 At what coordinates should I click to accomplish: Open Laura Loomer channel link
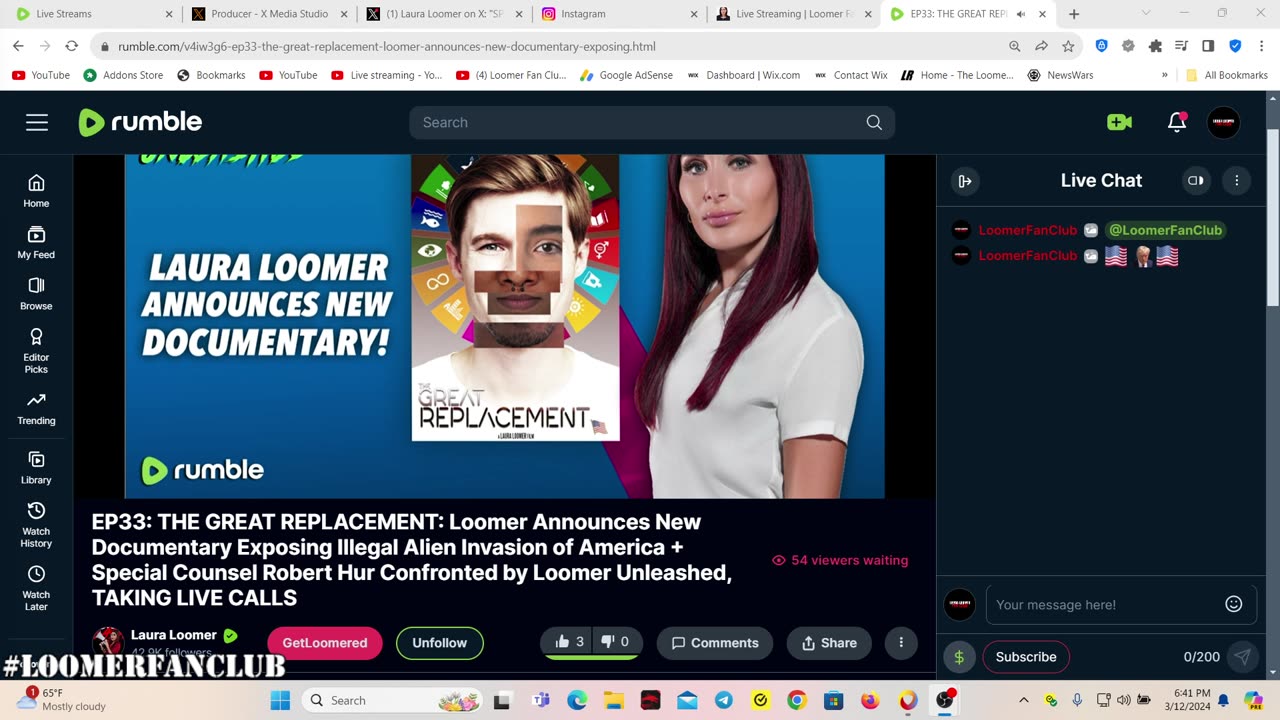pos(173,635)
